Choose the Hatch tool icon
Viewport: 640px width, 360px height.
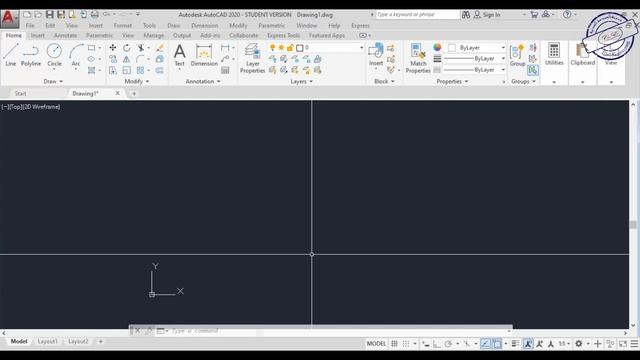coord(91,70)
